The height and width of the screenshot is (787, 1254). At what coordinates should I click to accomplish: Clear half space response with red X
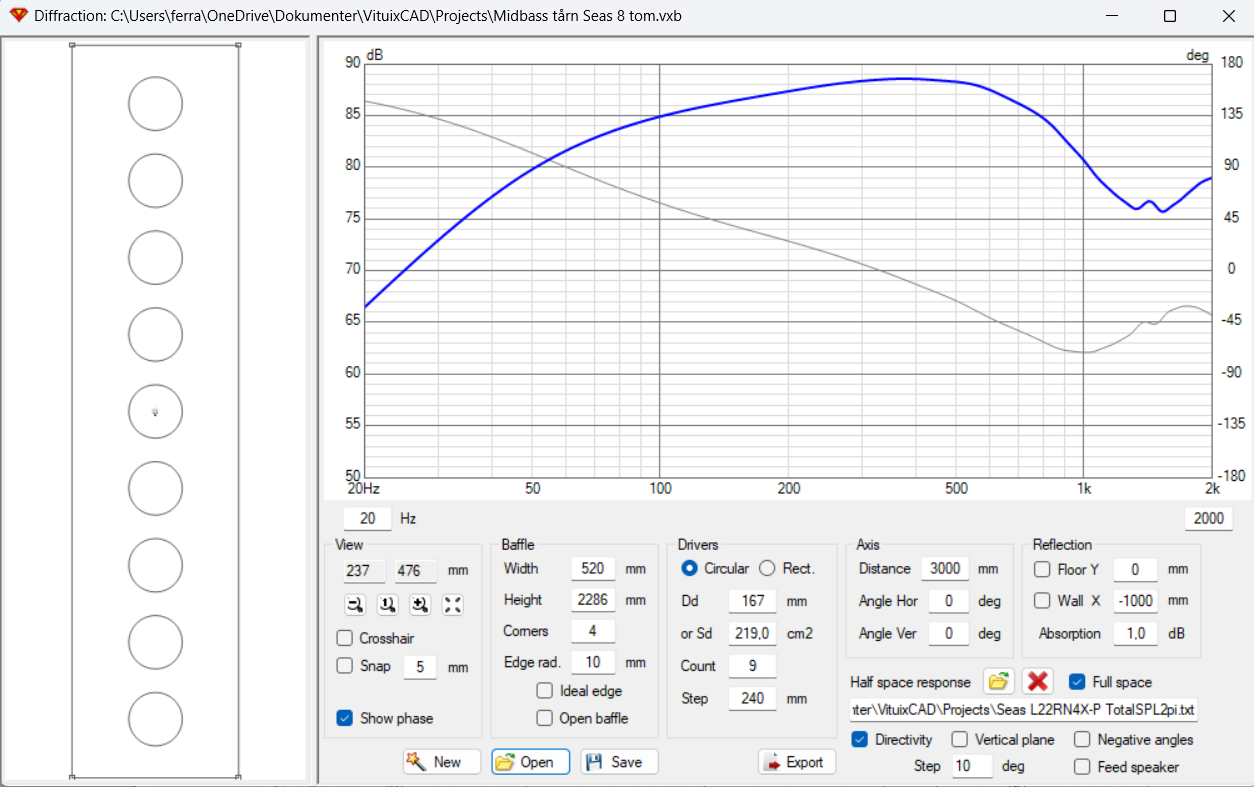click(x=1038, y=682)
